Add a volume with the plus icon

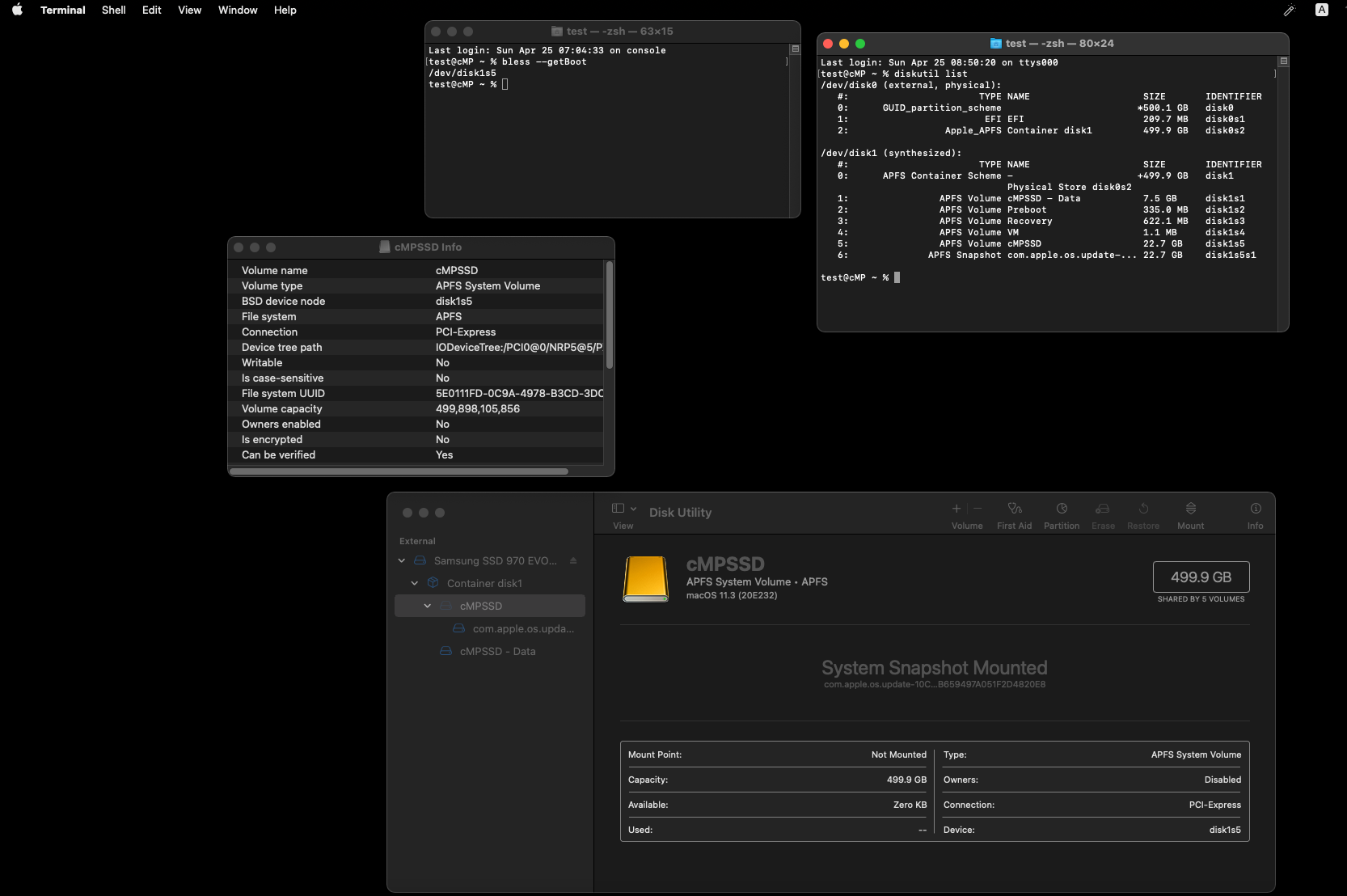coord(956,509)
